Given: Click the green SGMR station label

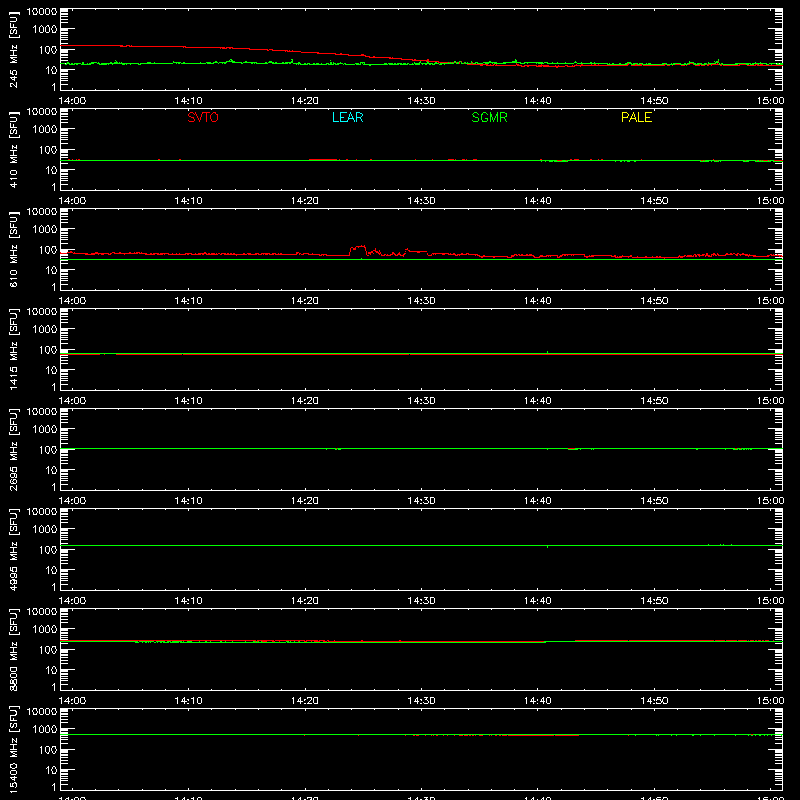Looking at the screenshot, I should [489, 117].
